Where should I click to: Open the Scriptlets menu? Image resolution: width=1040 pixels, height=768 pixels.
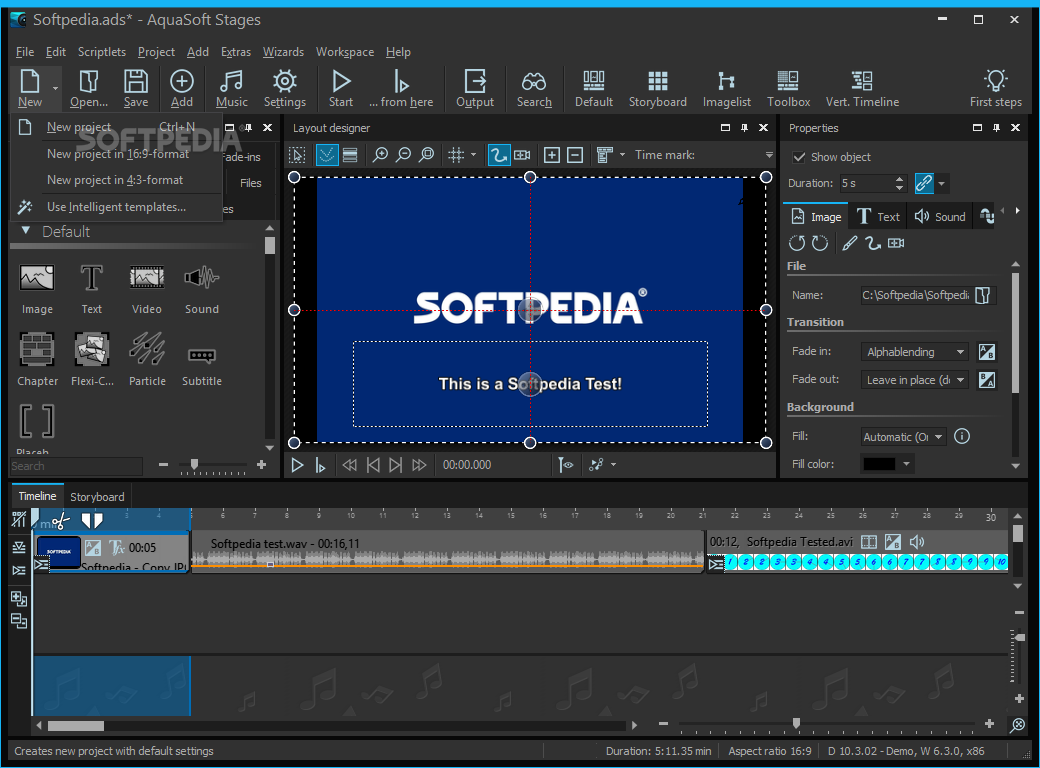[101, 52]
